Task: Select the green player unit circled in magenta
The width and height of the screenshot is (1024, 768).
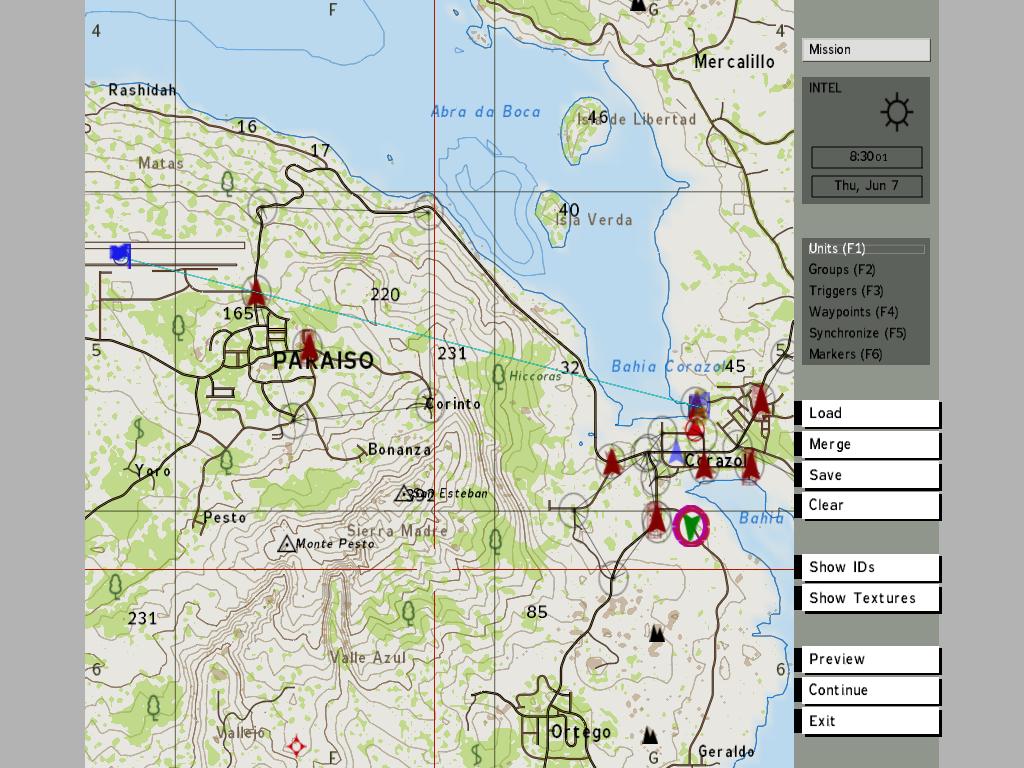Action: 691,526
